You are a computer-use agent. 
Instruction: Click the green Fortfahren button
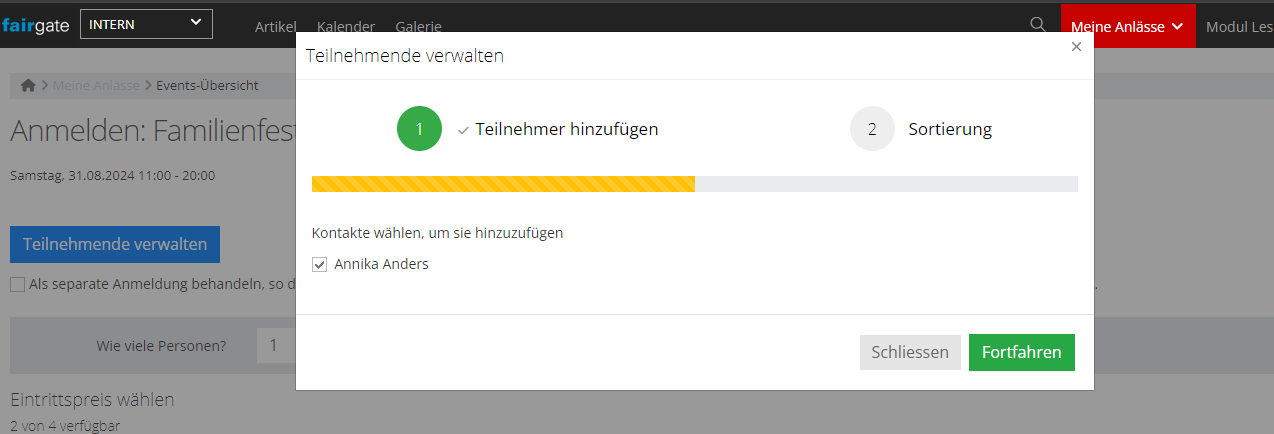(x=1021, y=352)
